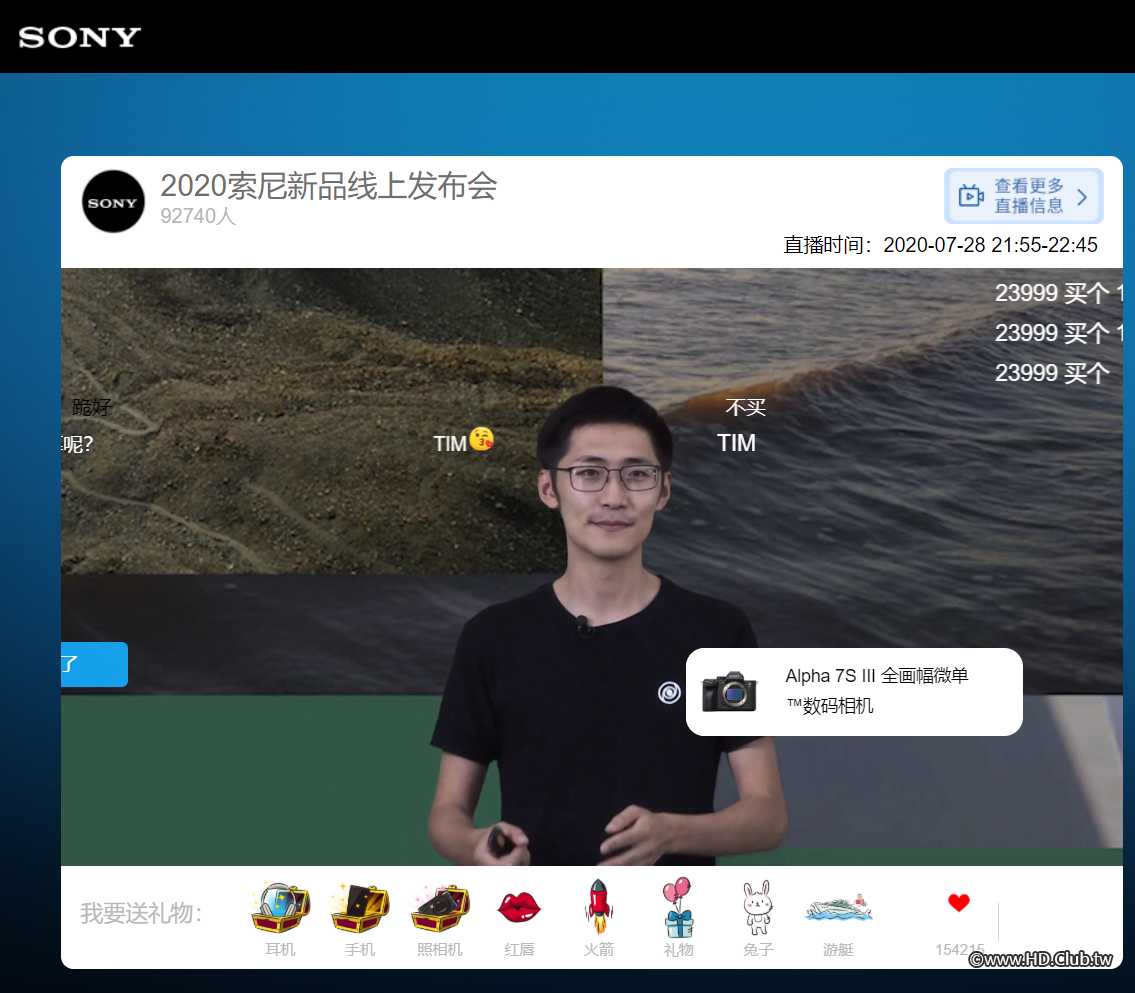Image resolution: width=1135 pixels, height=993 pixels.
Task: Click the title 2020索尼新品线上发布会
Action: pyautogui.click(x=329, y=186)
